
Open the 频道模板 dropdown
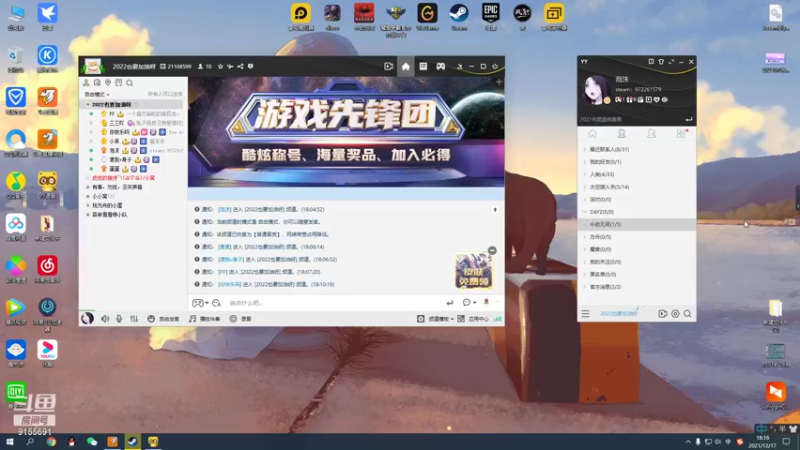pos(435,319)
